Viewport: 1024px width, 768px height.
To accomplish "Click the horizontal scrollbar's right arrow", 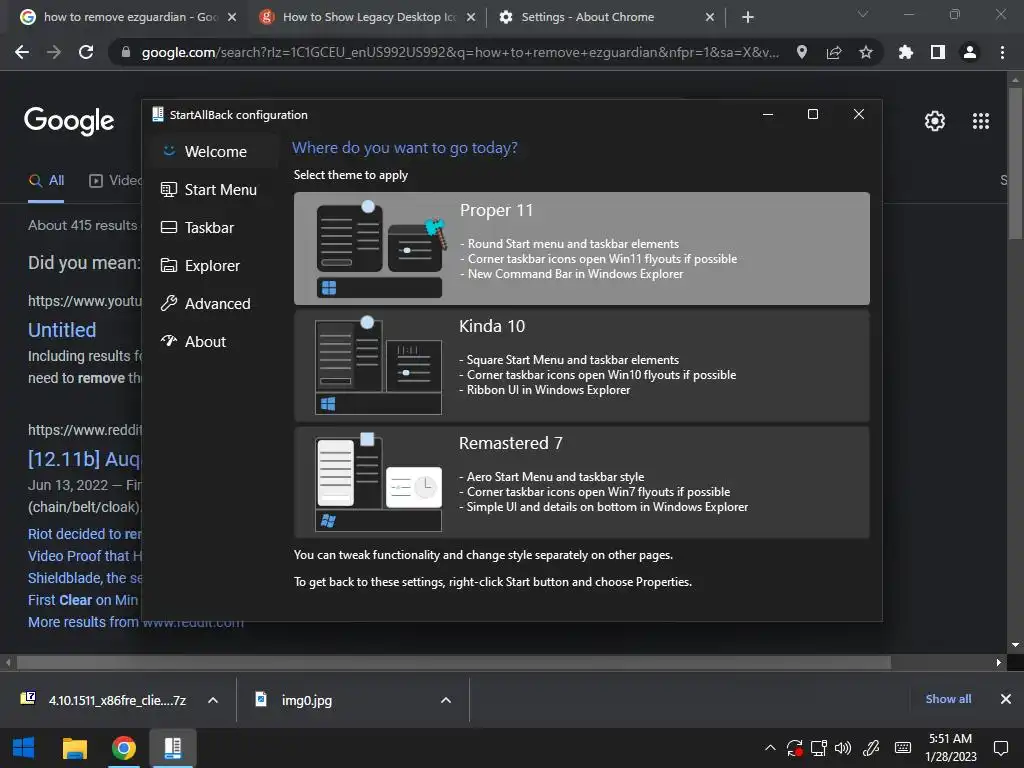I will coord(999,663).
